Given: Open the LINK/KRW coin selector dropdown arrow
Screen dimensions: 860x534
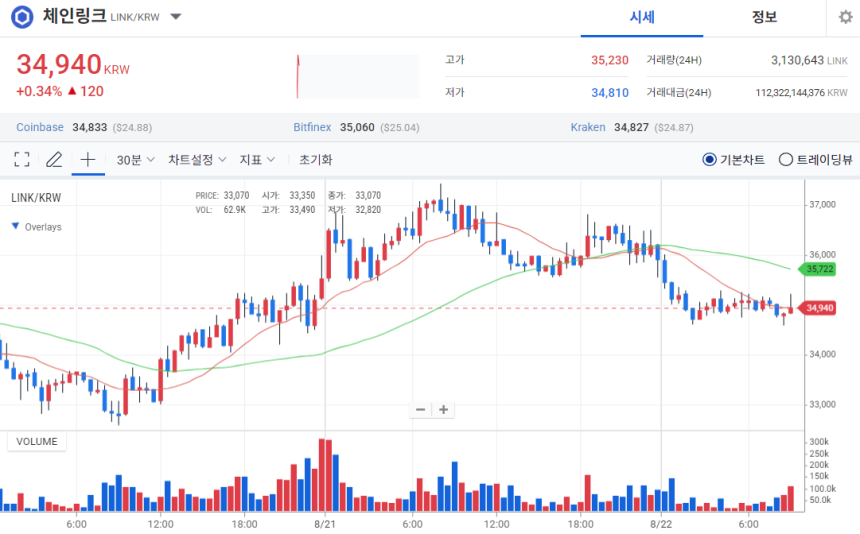Looking at the screenshot, I should click(175, 17).
